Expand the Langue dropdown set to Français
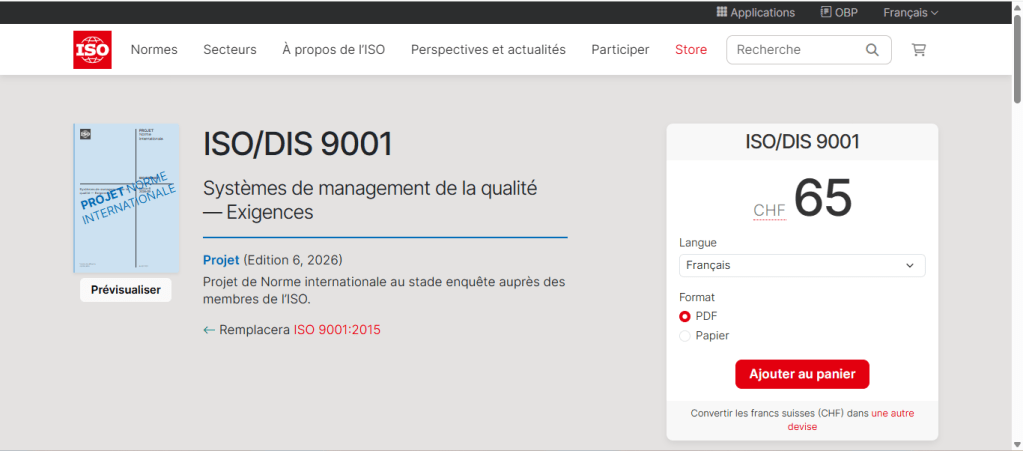 (801, 266)
